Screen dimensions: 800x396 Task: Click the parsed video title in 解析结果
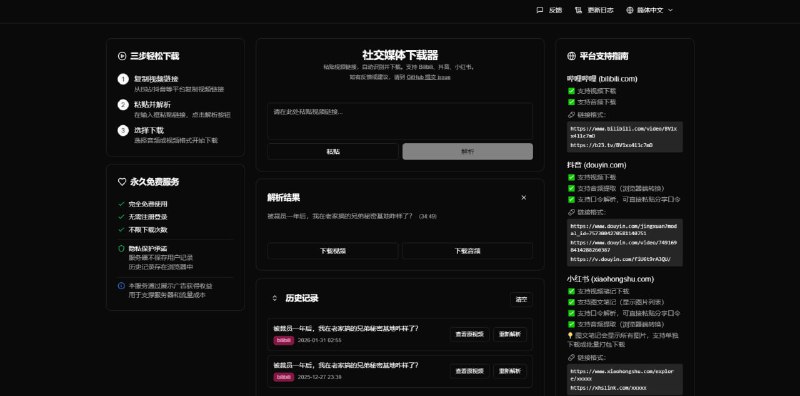click(x=340, y=216)
